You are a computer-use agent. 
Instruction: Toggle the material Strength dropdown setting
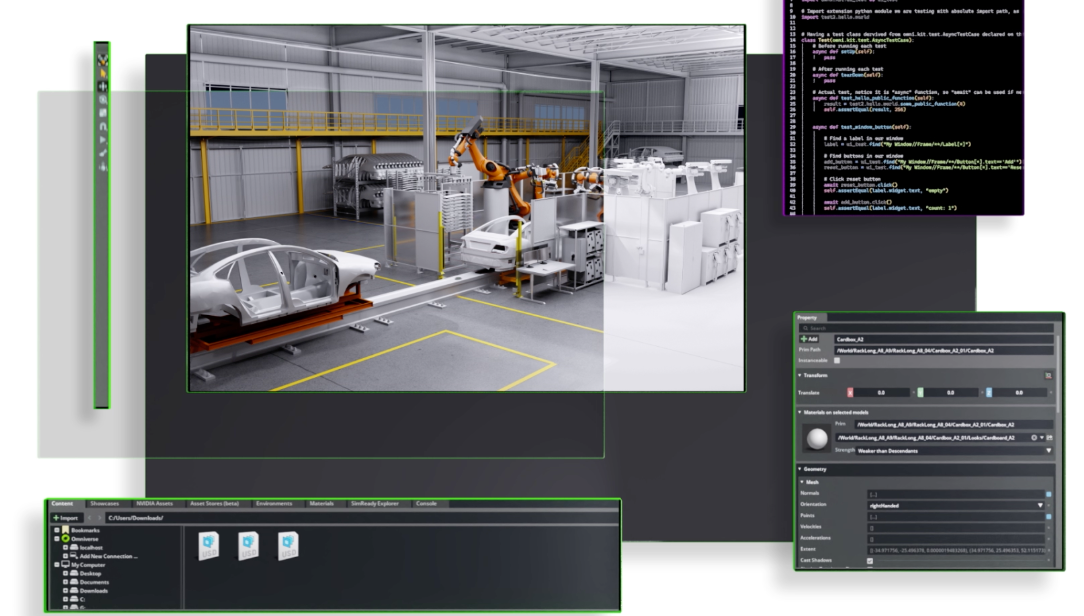(1048, 451)
